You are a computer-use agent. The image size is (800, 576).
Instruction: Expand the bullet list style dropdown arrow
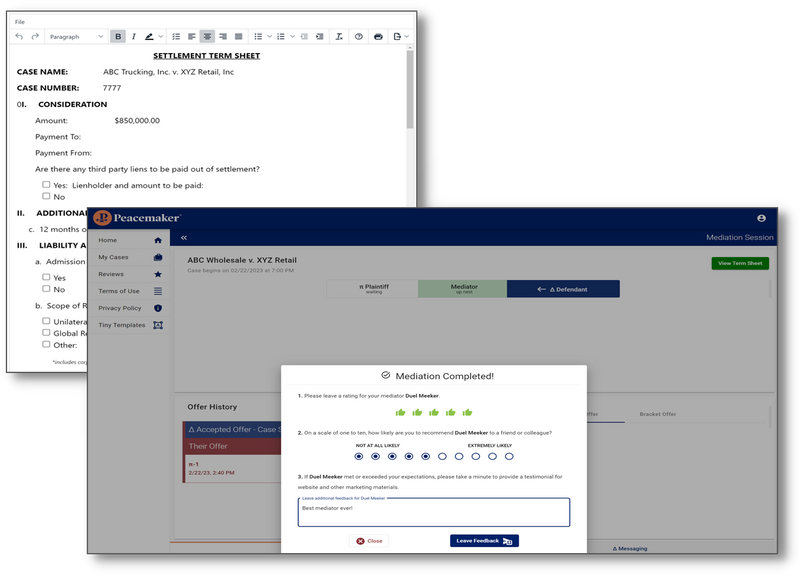269,36
